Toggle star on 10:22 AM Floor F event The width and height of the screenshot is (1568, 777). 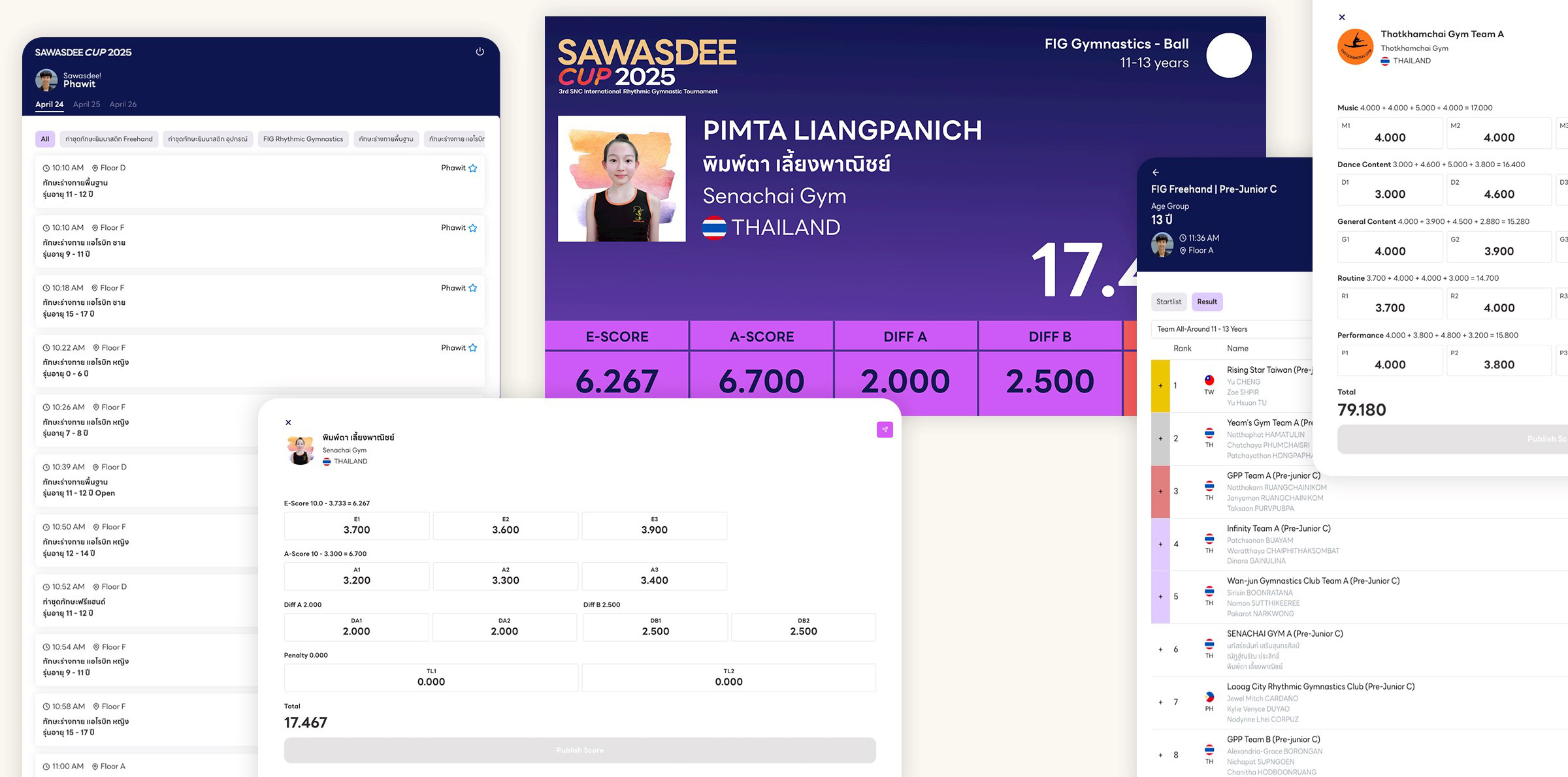tap(473, 348)
